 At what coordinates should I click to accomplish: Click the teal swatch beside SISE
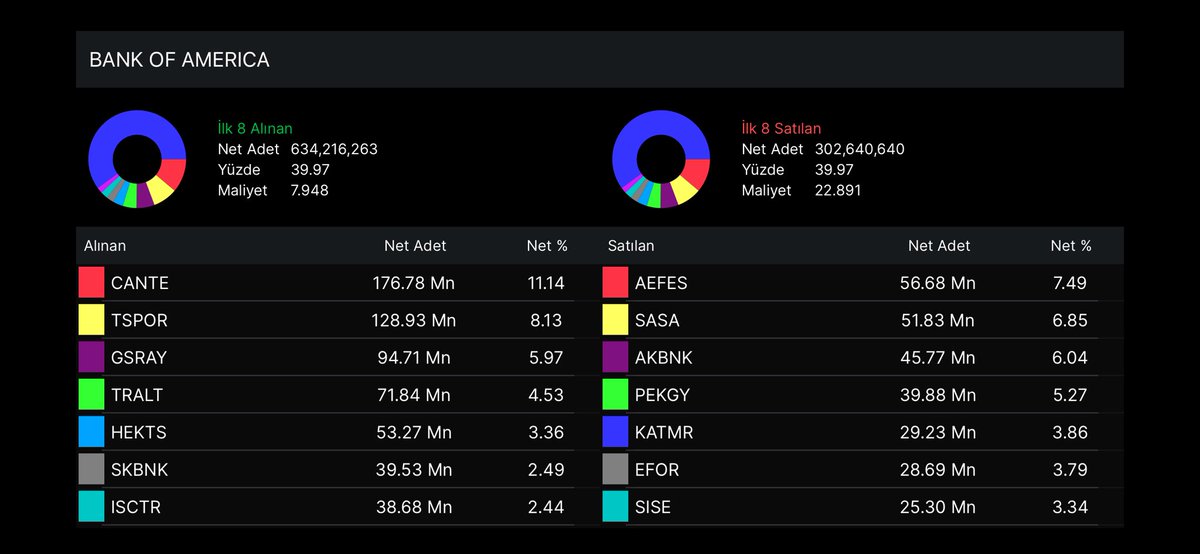coord(615,507)
